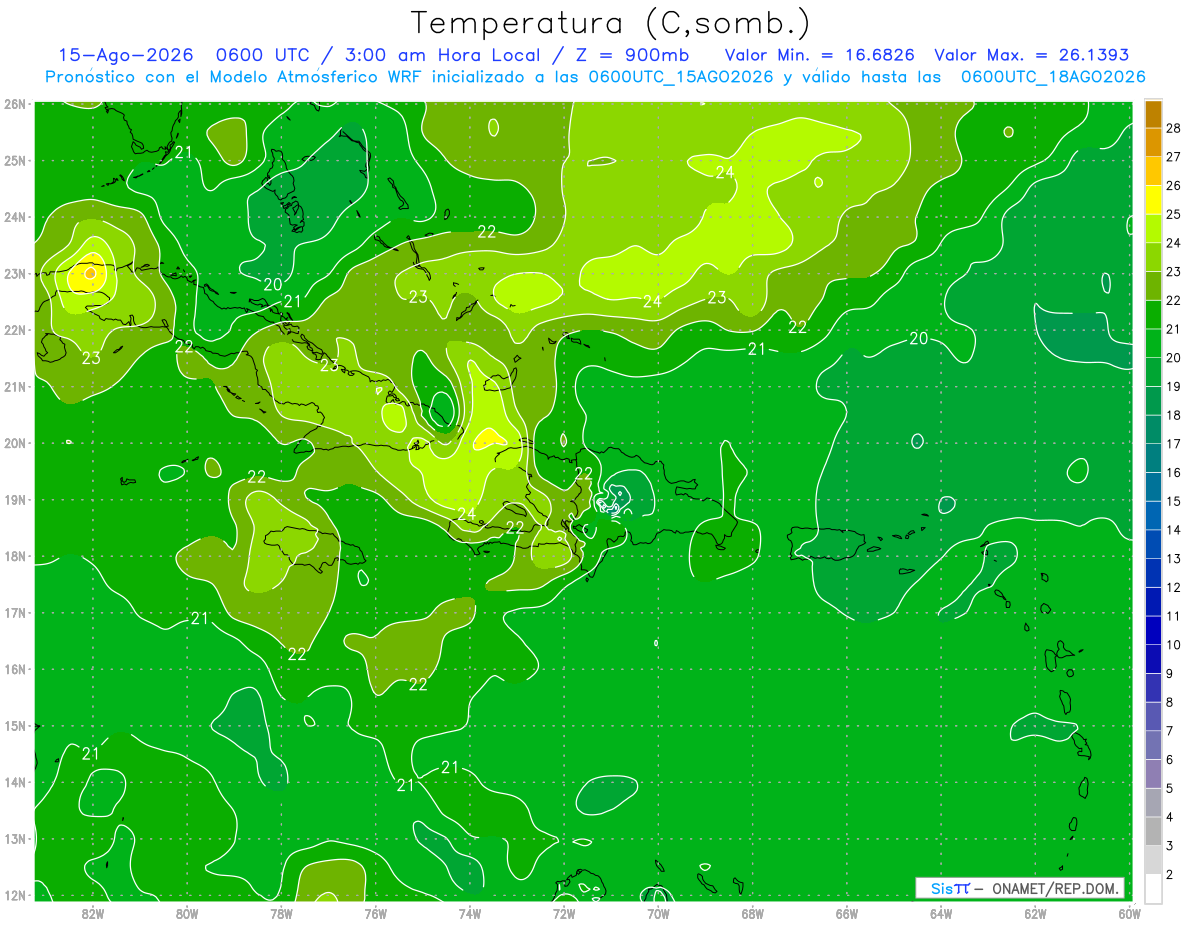Click the '72W' longitude axis label
Screen dimensions: 1200x927
tap(564, 913)
